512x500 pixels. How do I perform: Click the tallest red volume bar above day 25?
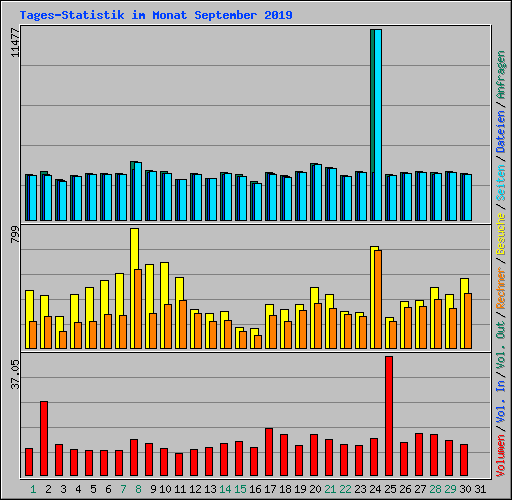pyautogui.click(x=389, y=416)
